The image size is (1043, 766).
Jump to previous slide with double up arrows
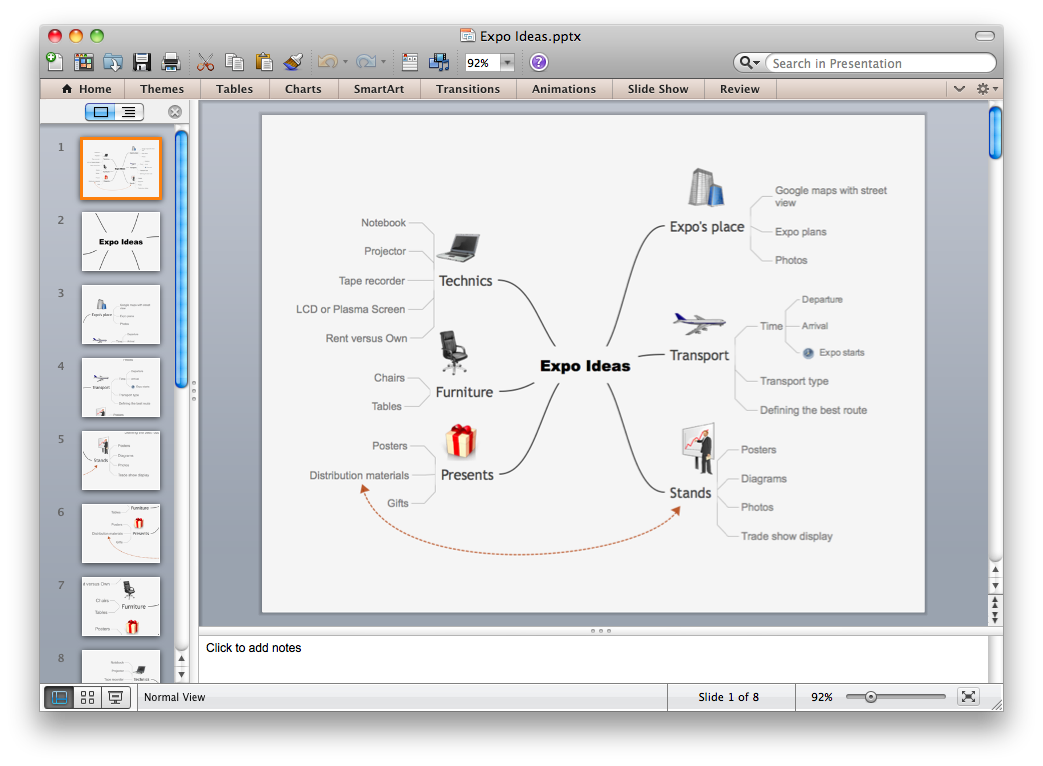pyautogui.click(x=995, y=601)
